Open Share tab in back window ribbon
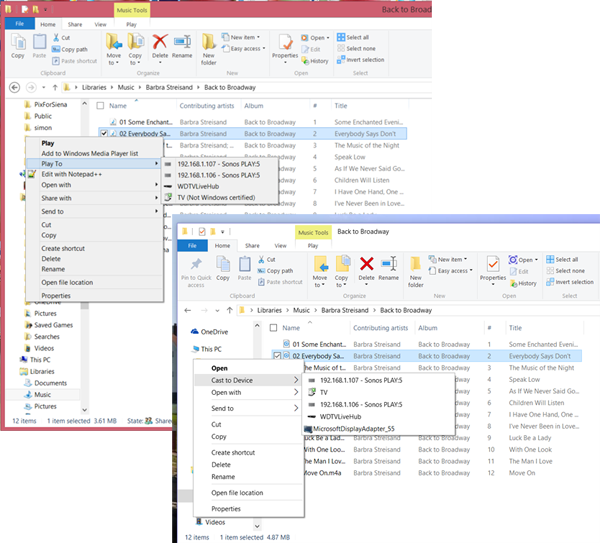This screenshot has height=543, width=600. tap(75, 24)
